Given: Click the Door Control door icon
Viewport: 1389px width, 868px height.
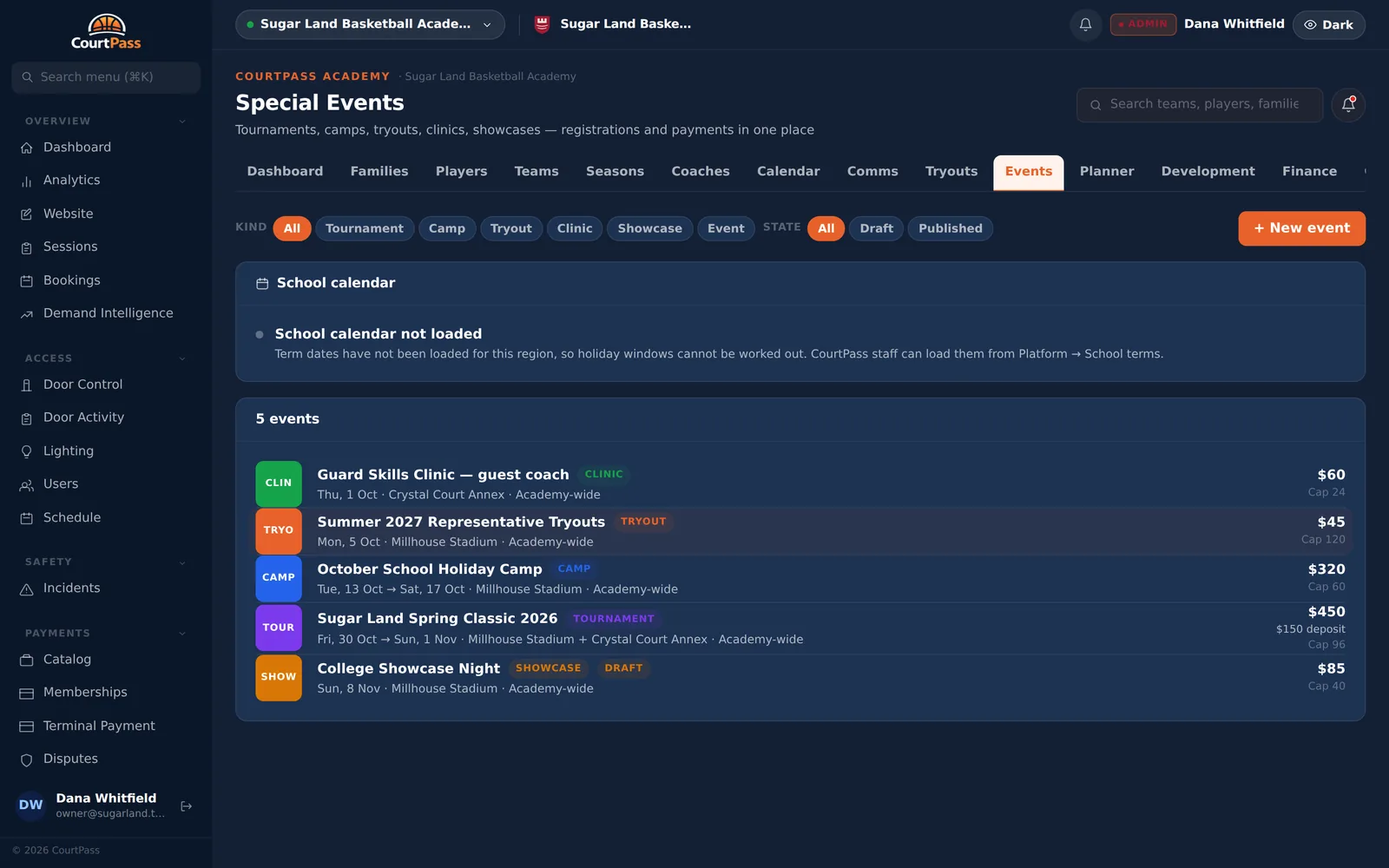Looking at the screenshot, I should coord(27,385).
